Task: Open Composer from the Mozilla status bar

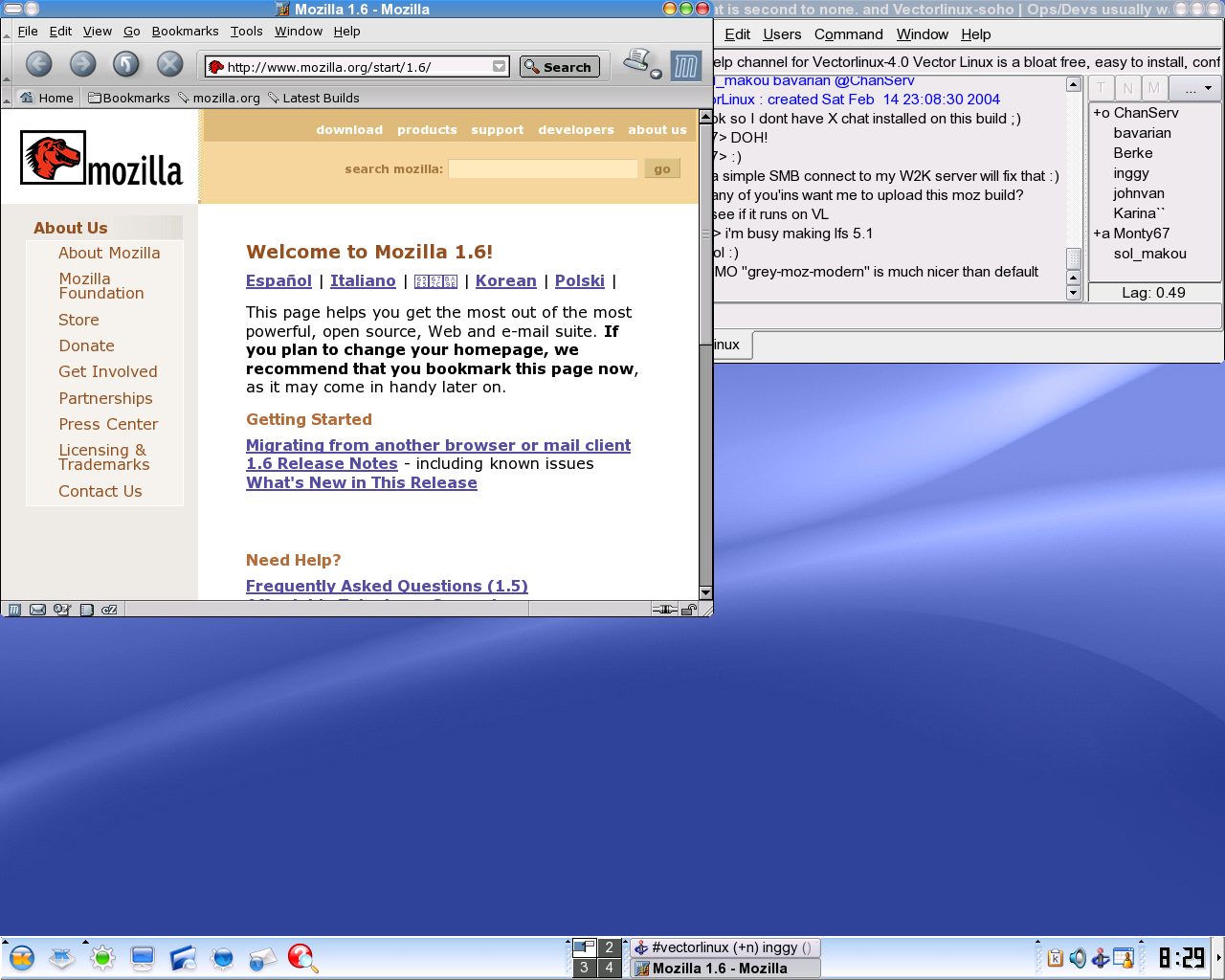Action: (x=62, y=610)
